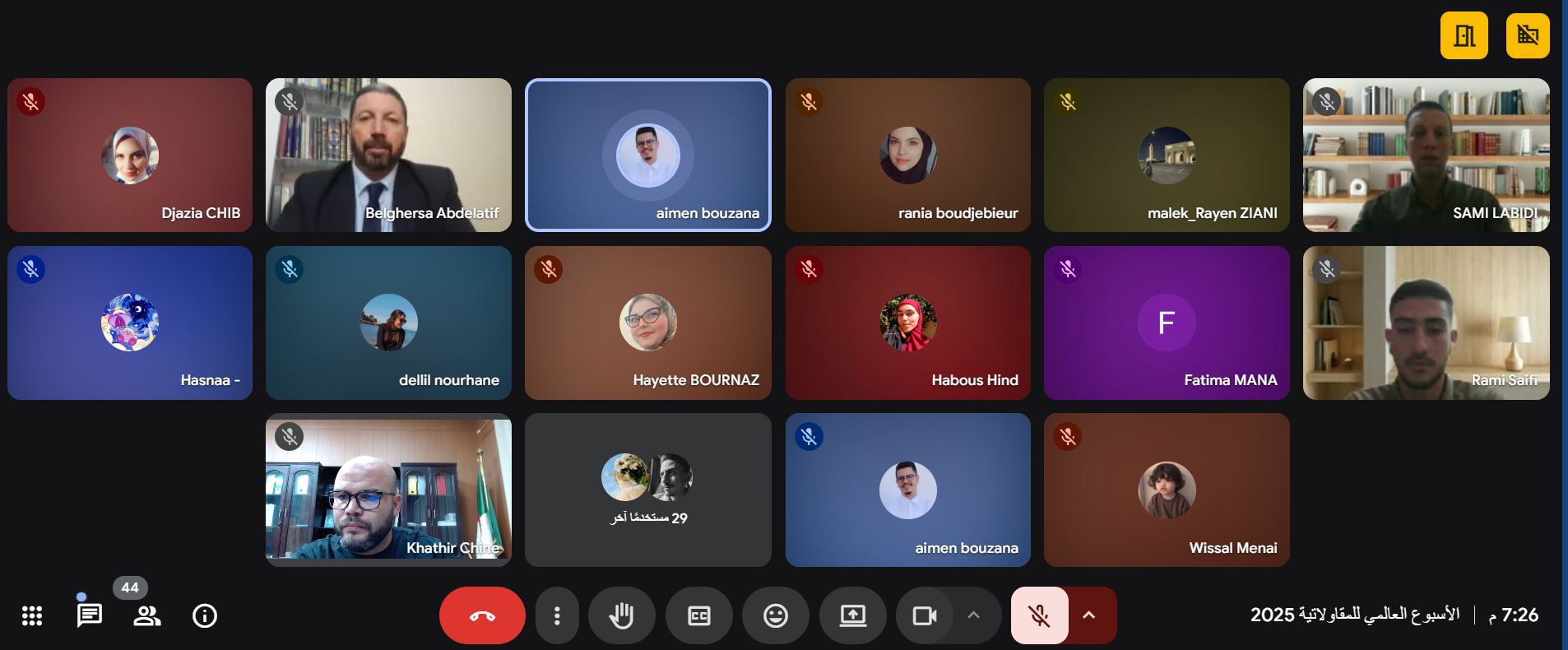The image size is (1568, 650).
Task: Click muted mic icon on Fatima MANA tile
Action: (x=1068, y=269)
